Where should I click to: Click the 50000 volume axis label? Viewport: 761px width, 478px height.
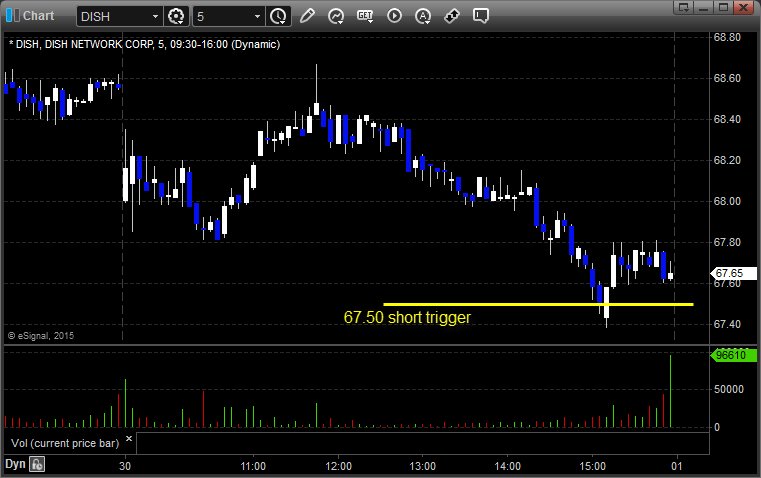[728, 389]
